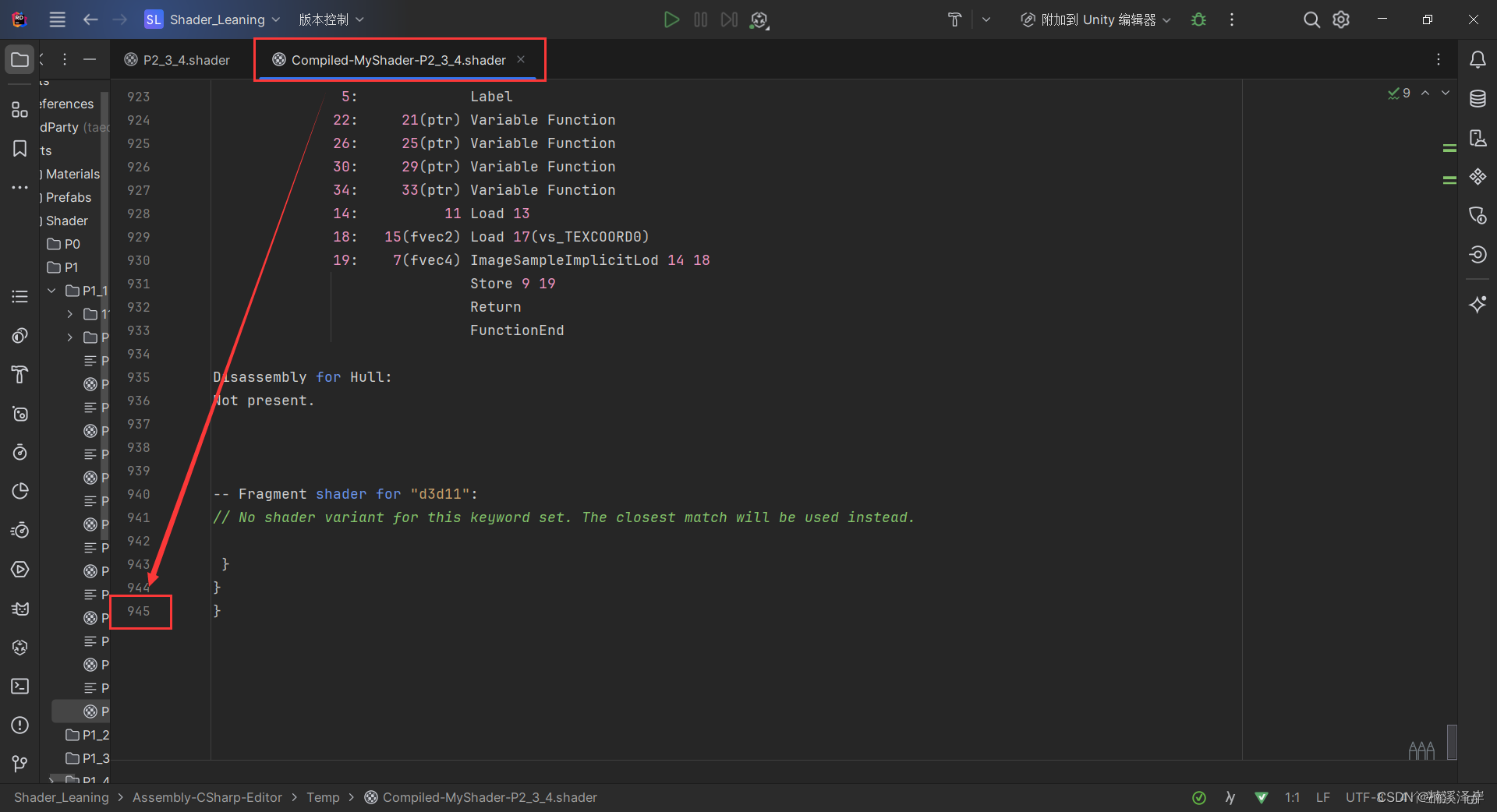Open the more actions menu beside Debug
This screenshot has width=1497, height=812.
point(1232,19)
